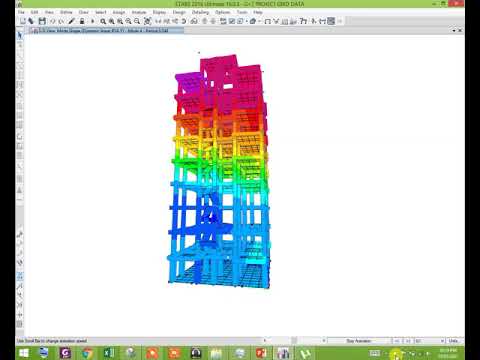Click the Start Animation button
This screenshot has height=360, width=480.
[359, 341]
